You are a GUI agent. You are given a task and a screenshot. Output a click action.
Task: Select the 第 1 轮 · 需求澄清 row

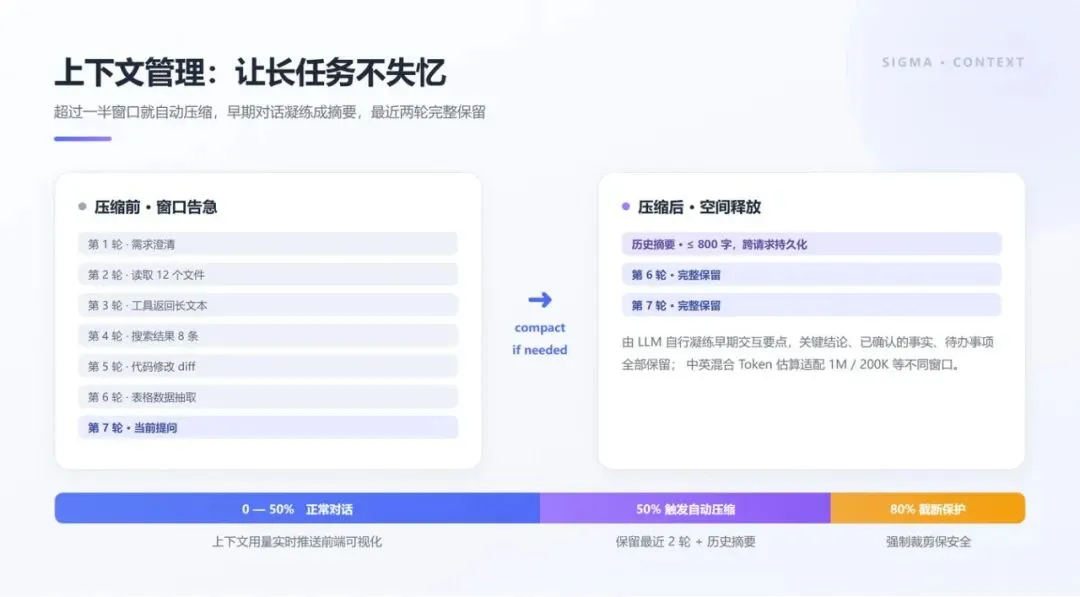click(268, 244)
